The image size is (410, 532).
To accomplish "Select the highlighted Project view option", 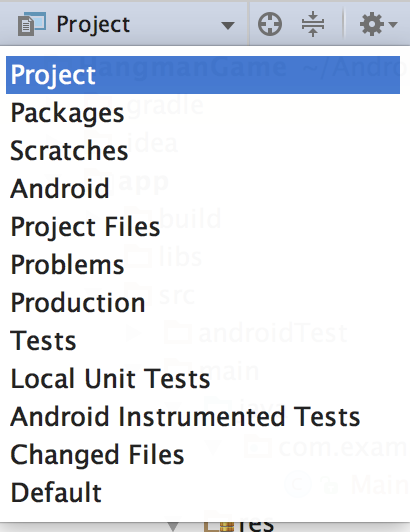I will click(203, 75).
